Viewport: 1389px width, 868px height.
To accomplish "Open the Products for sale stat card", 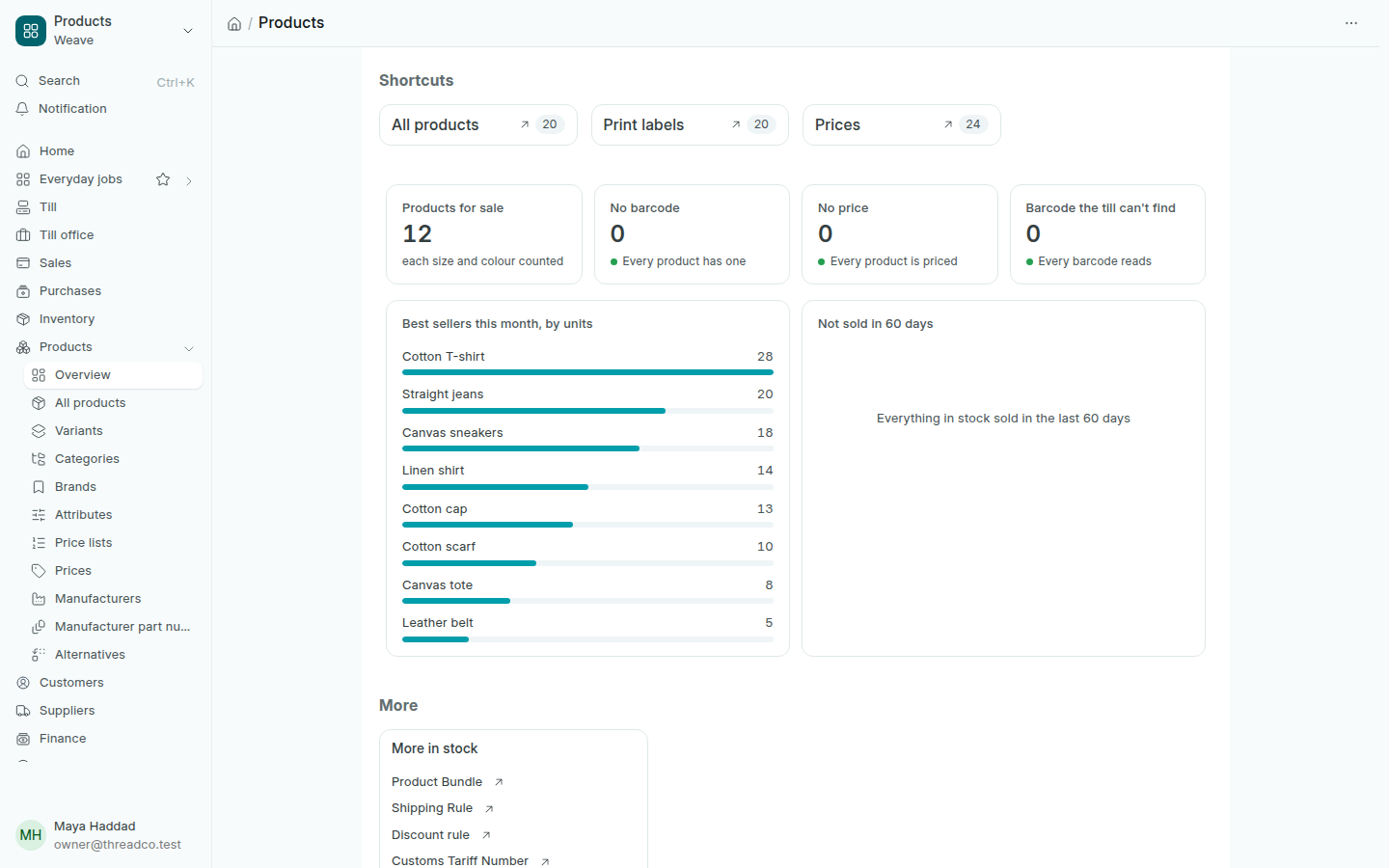I will click(484, 234).
